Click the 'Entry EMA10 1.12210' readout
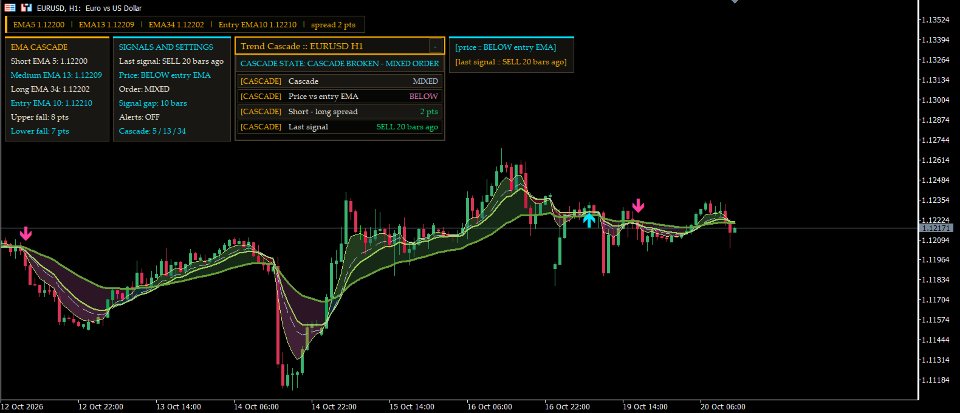 click(257, 25)
